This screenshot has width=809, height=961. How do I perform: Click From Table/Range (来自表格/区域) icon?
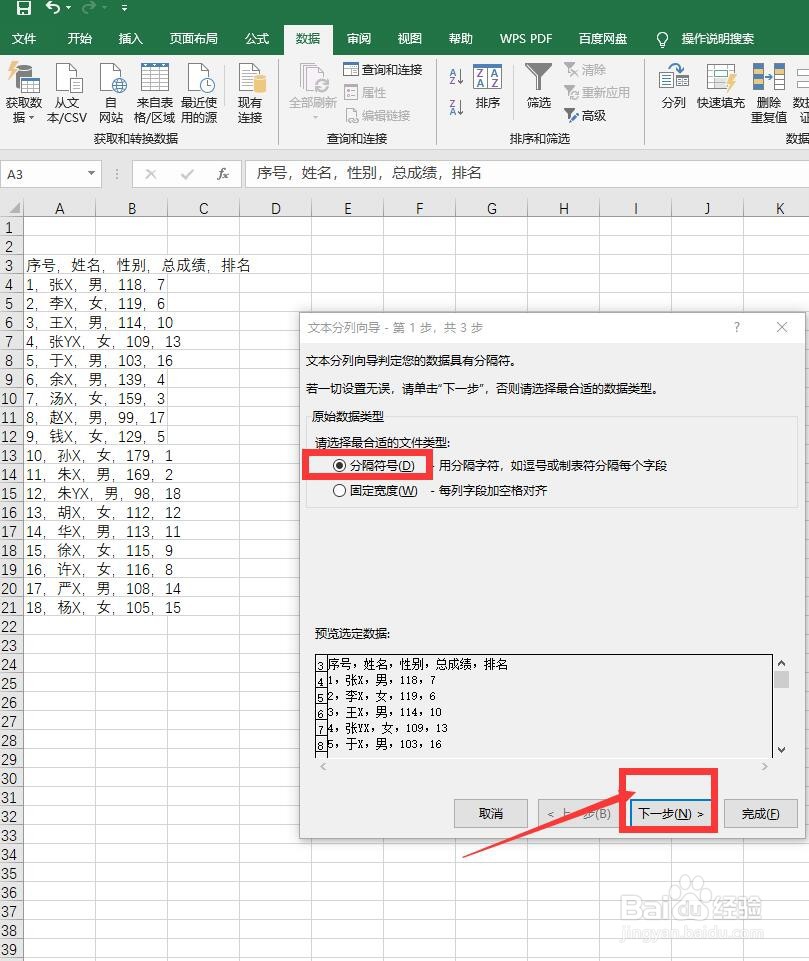click(154, 93)
